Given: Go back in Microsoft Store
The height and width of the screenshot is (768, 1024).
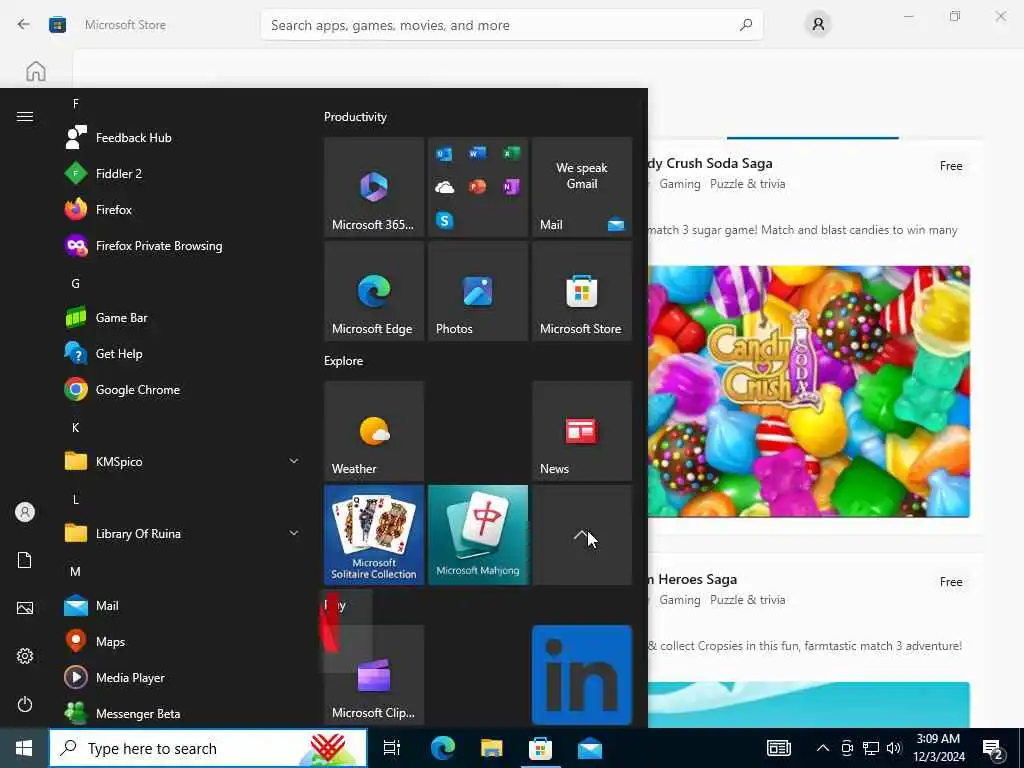Looking at the screenshot, I should pos(24,25).
